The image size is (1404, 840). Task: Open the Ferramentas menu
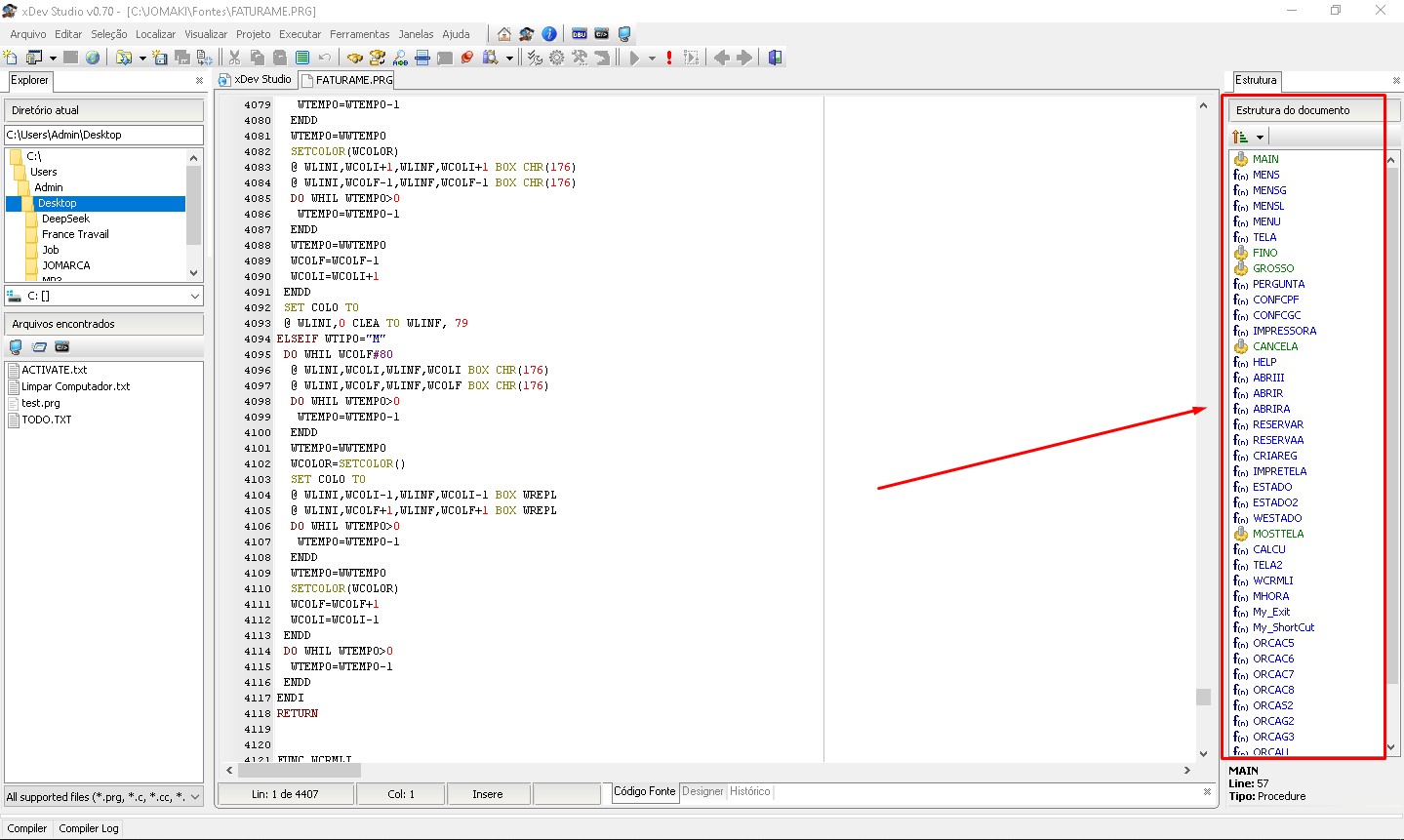(359, 34)
